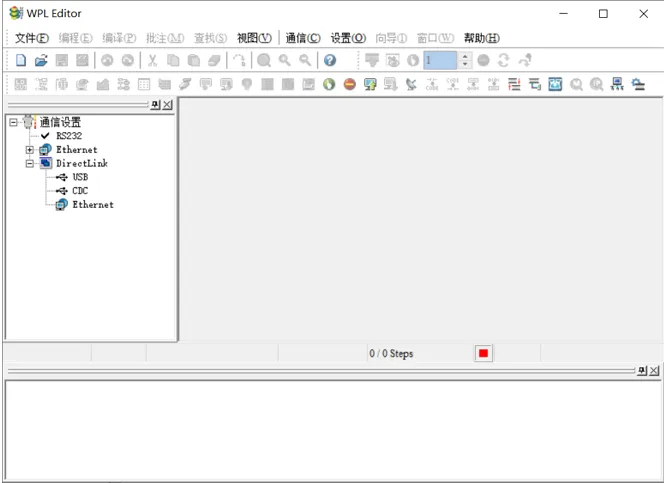
Task: Open the 视图(V) menu
Action: (x=254, y=38)
